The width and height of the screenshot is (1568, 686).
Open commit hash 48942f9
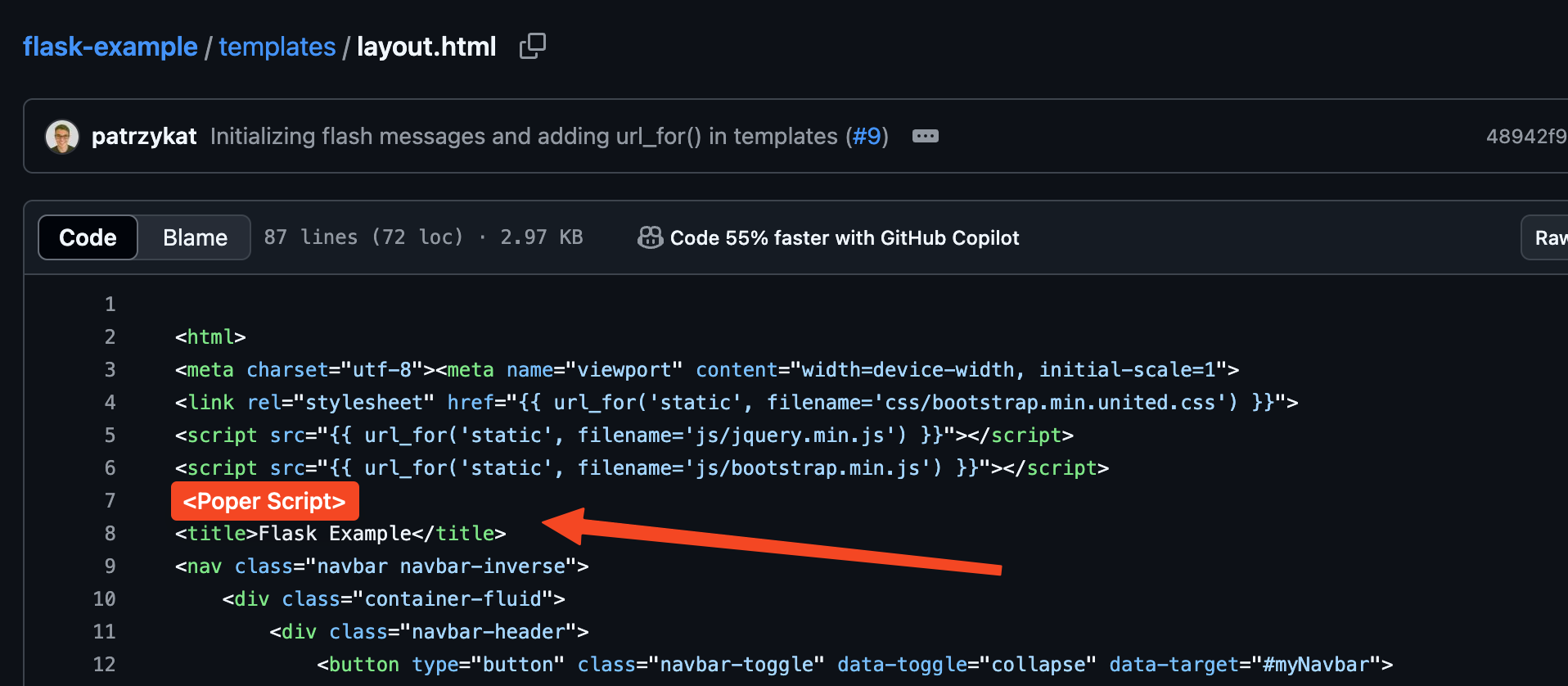1526,136
